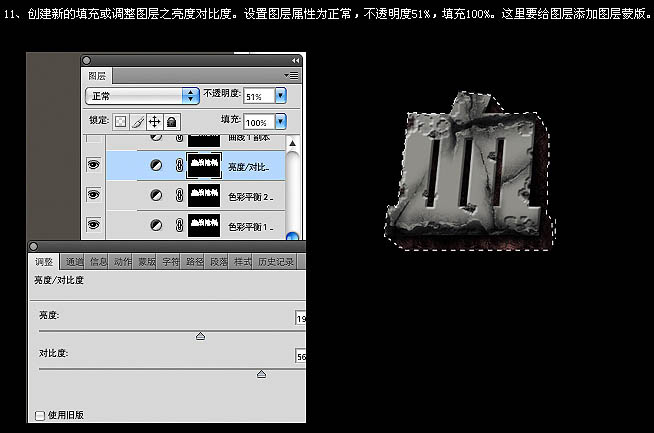The image size is (654, 433).
Task: Hide the 亮度/对比度 layer via eye icon
Action: (x=93, y=165)
